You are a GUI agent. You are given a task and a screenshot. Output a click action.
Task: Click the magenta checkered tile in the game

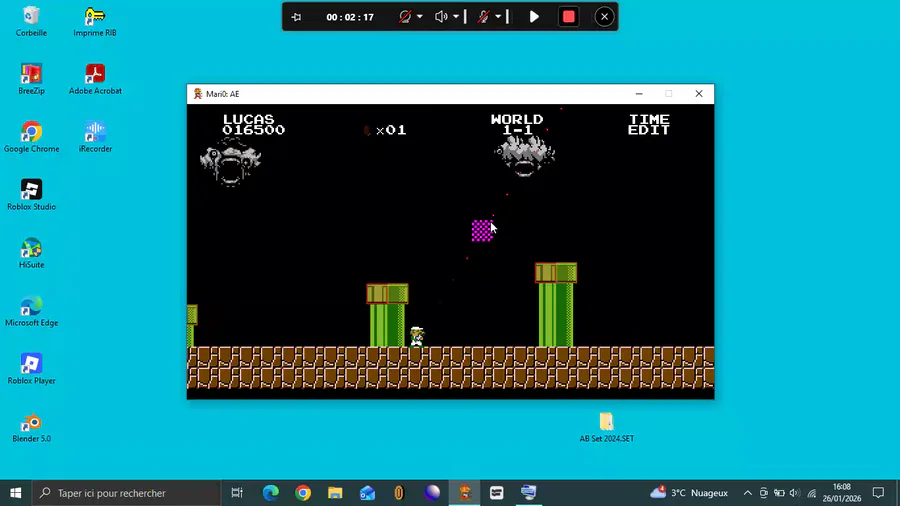pos(482,231)
